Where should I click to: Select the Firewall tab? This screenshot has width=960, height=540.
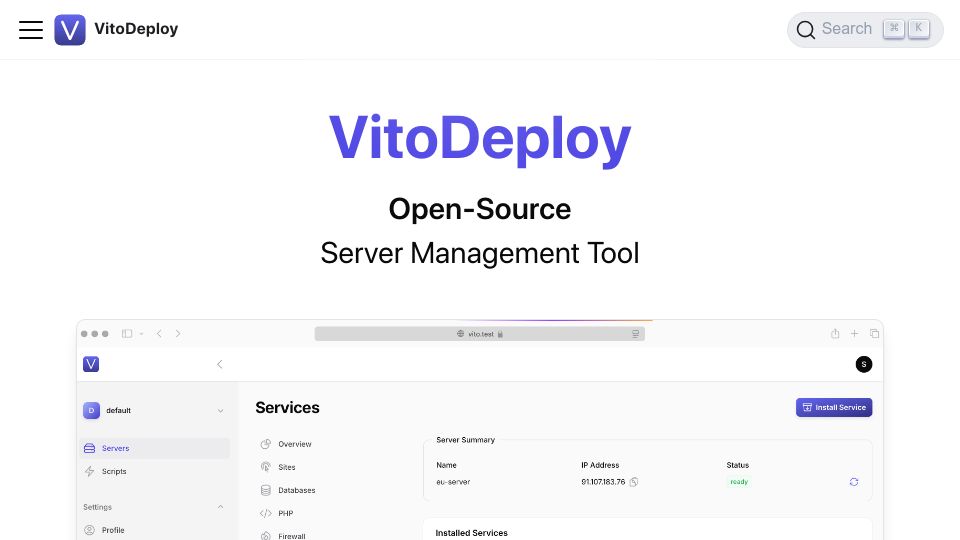pyautogui.click(x=283, y=536)
